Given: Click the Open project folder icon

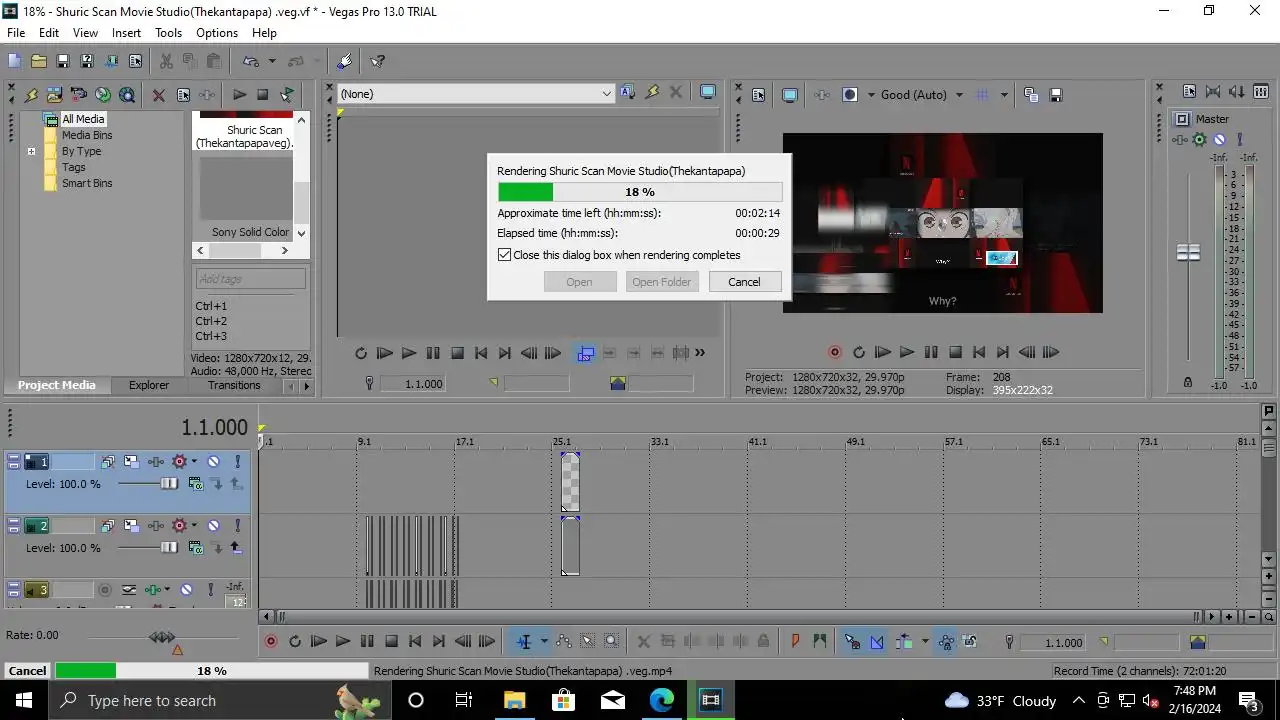Looking at the screenshot, I should [x=38, y=61].
